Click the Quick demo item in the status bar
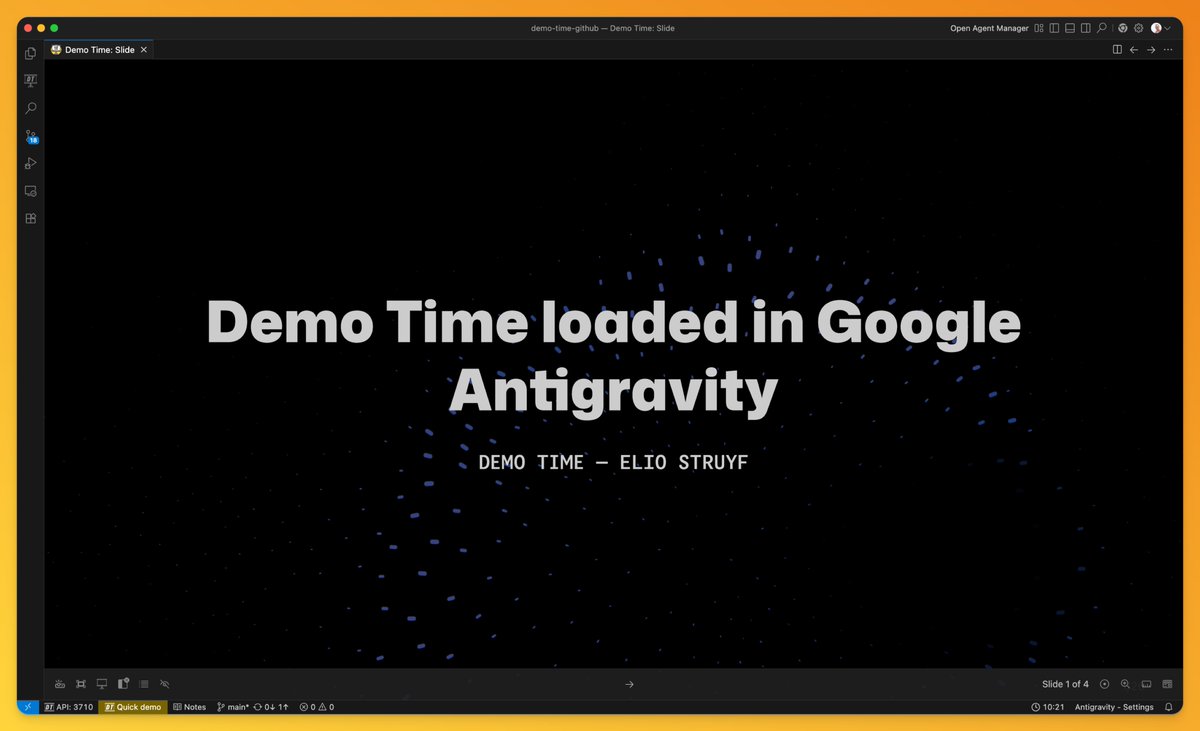 pyautogui.click(x=131, y=707)
